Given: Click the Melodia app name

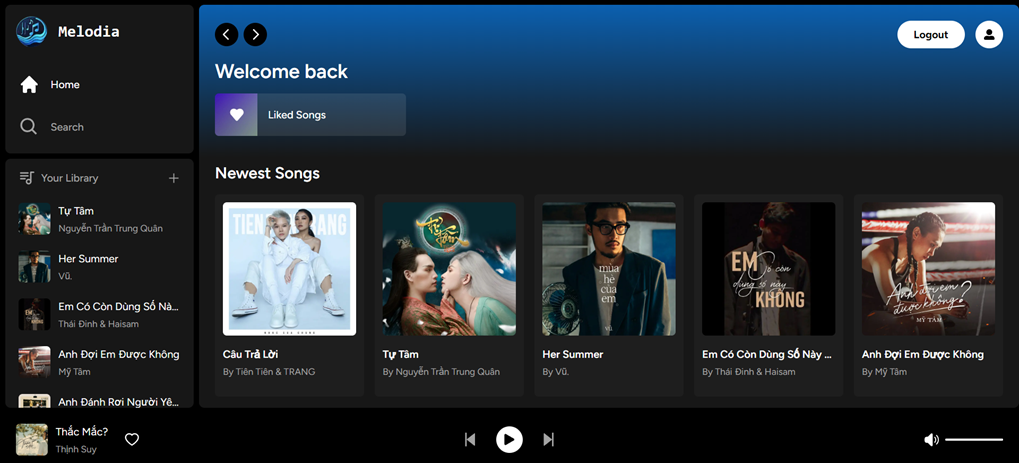Looking at the screenshot, I should click(x=88, y=31).
